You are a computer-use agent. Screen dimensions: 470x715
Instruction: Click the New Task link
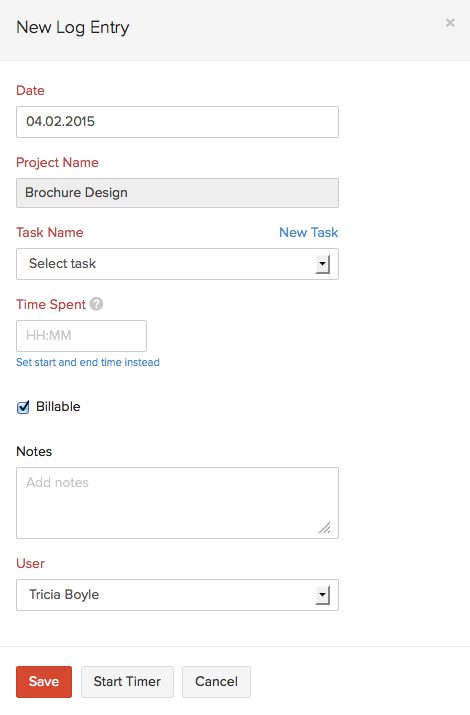point(309,233)
